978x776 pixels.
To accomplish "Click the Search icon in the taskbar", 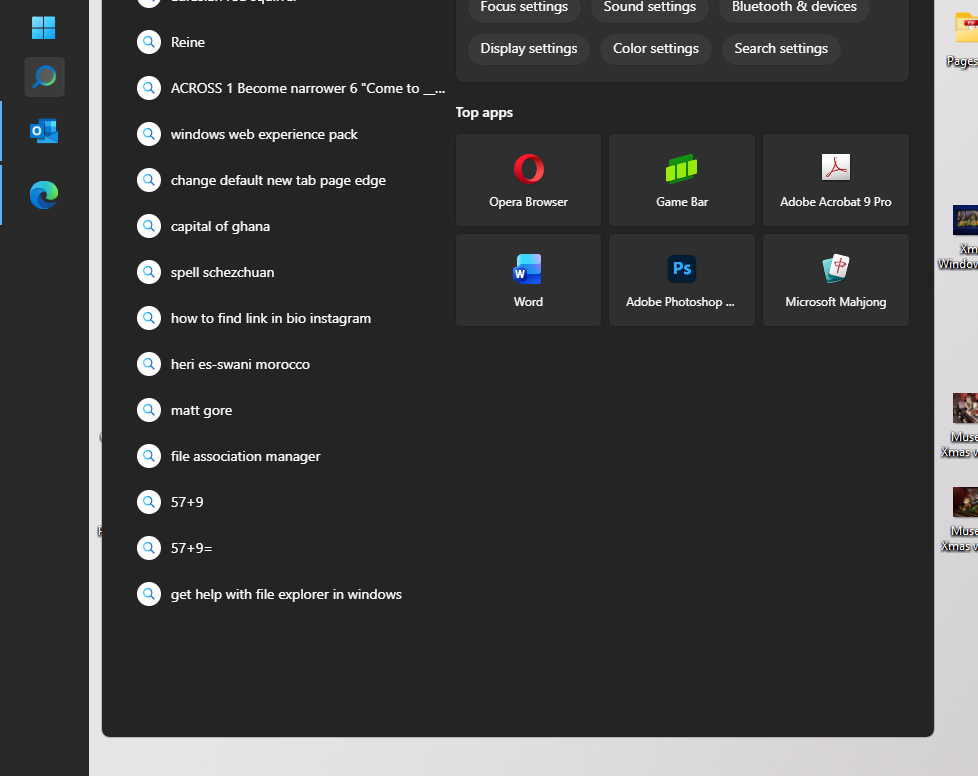I will click(x=44, y=77).
